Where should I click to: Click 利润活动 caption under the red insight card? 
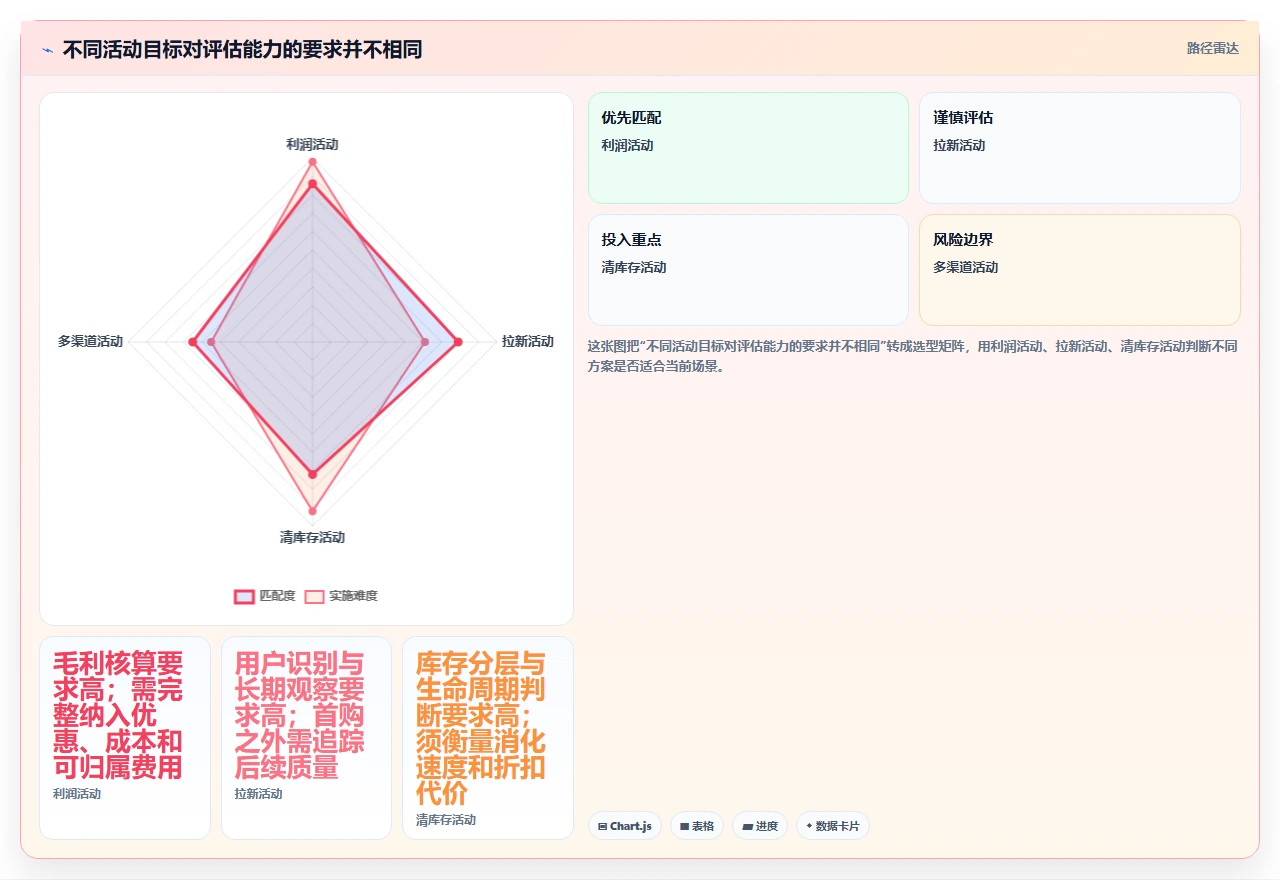[x=77, y=794]
